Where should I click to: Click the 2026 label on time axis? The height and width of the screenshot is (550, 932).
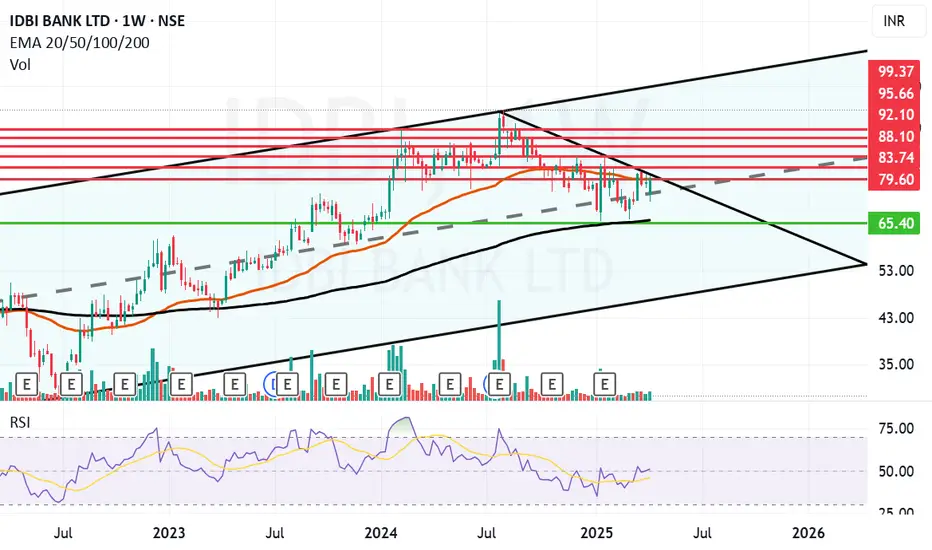(x=808, y=533)
